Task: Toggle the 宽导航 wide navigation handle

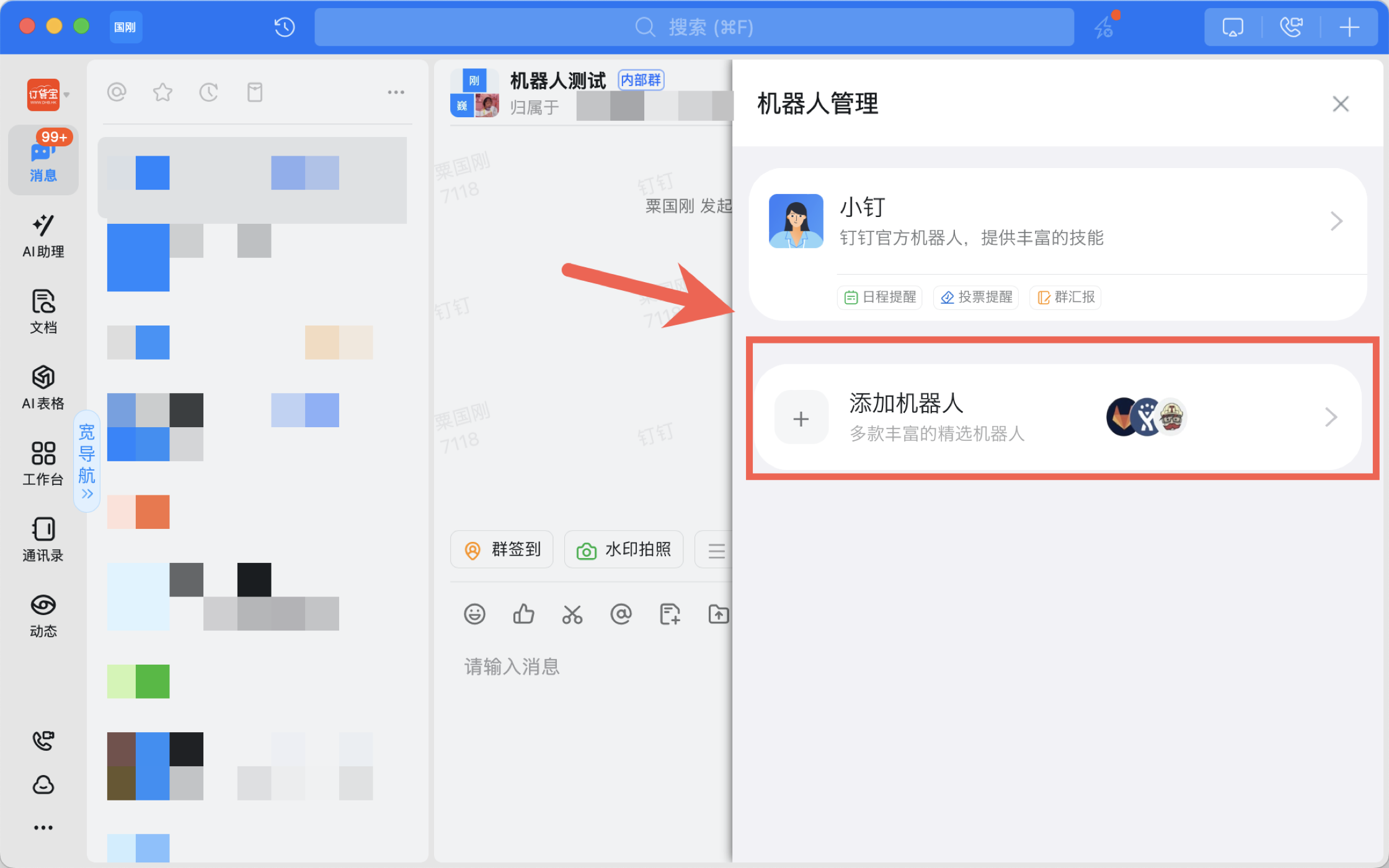Action: tap(87, 461)
